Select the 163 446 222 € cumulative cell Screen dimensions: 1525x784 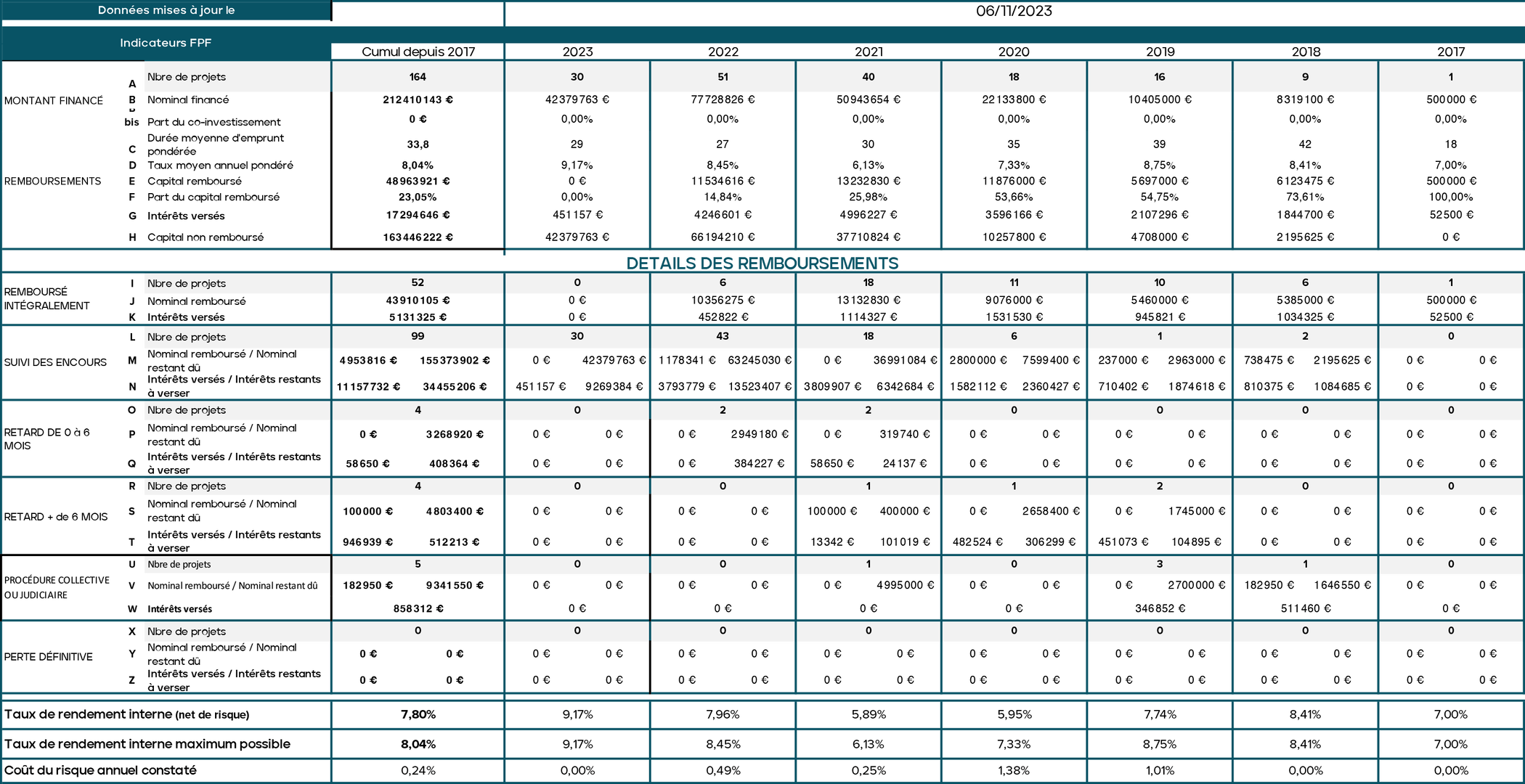(x=418, y=237)
